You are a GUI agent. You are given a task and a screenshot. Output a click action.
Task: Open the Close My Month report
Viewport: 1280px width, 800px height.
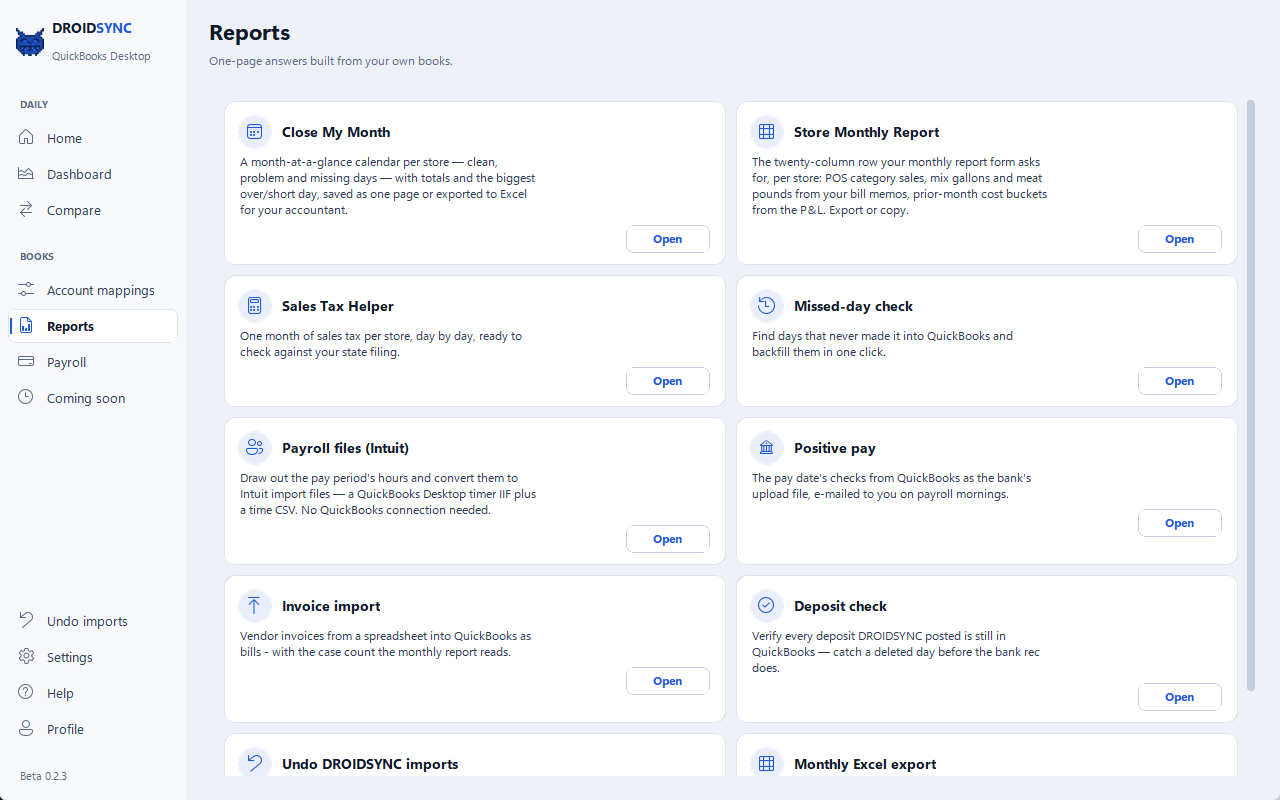[x=668, y=239]
